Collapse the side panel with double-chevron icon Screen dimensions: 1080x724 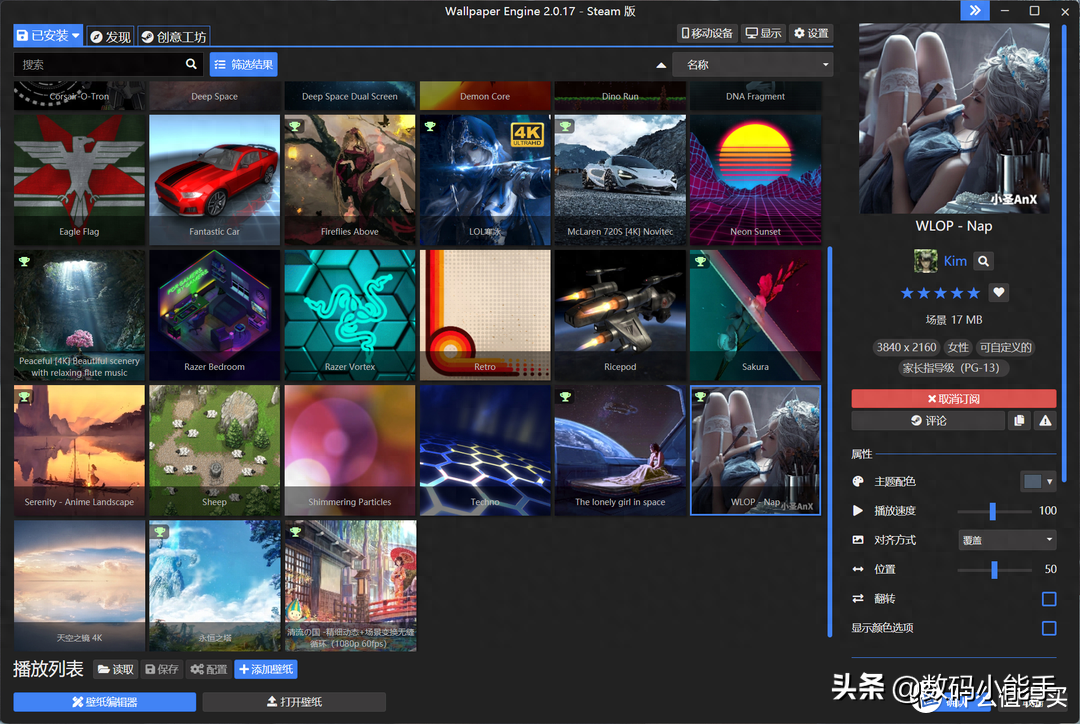(x=975, y=11)
